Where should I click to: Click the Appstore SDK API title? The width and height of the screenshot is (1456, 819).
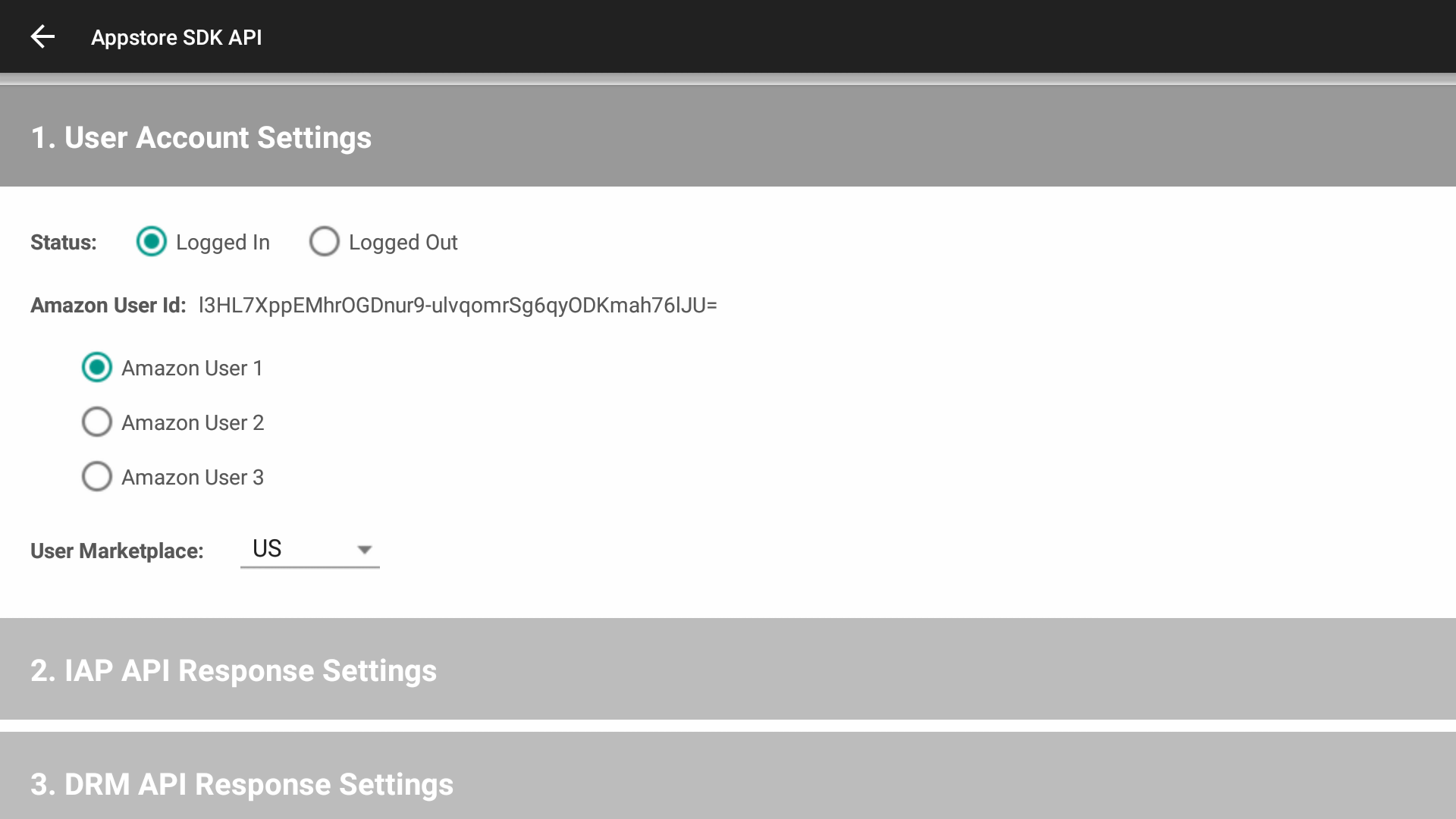(x=176, y=37)
